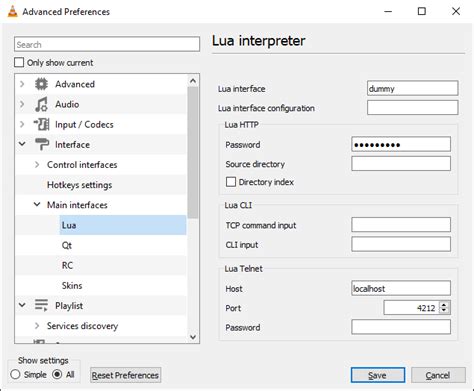This screenshot has width=474, height=391.
Task: Collapse the Main interfaces node
Action: tap(37, 204)
